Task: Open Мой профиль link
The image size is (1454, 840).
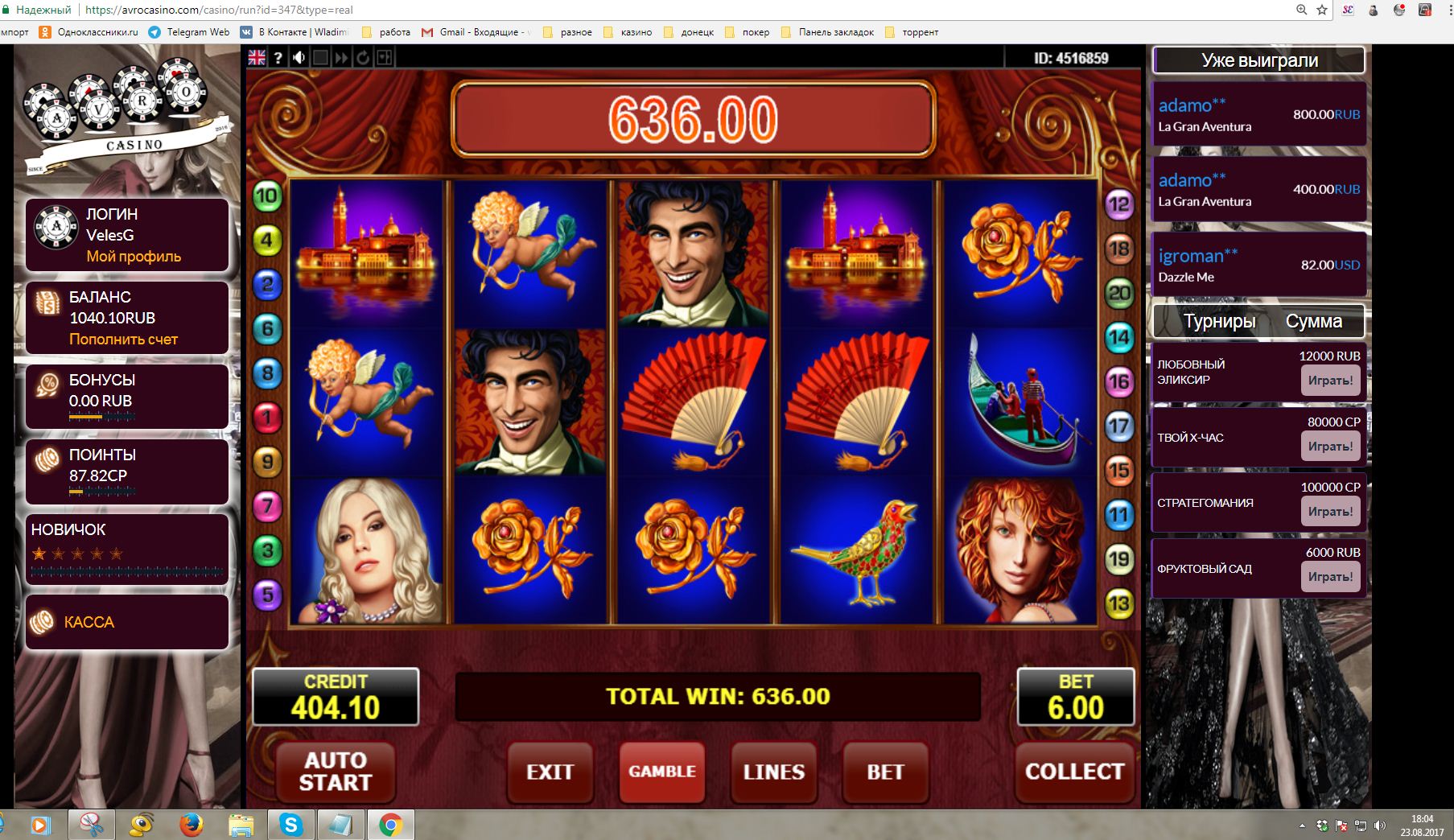Action: (134, 257)
